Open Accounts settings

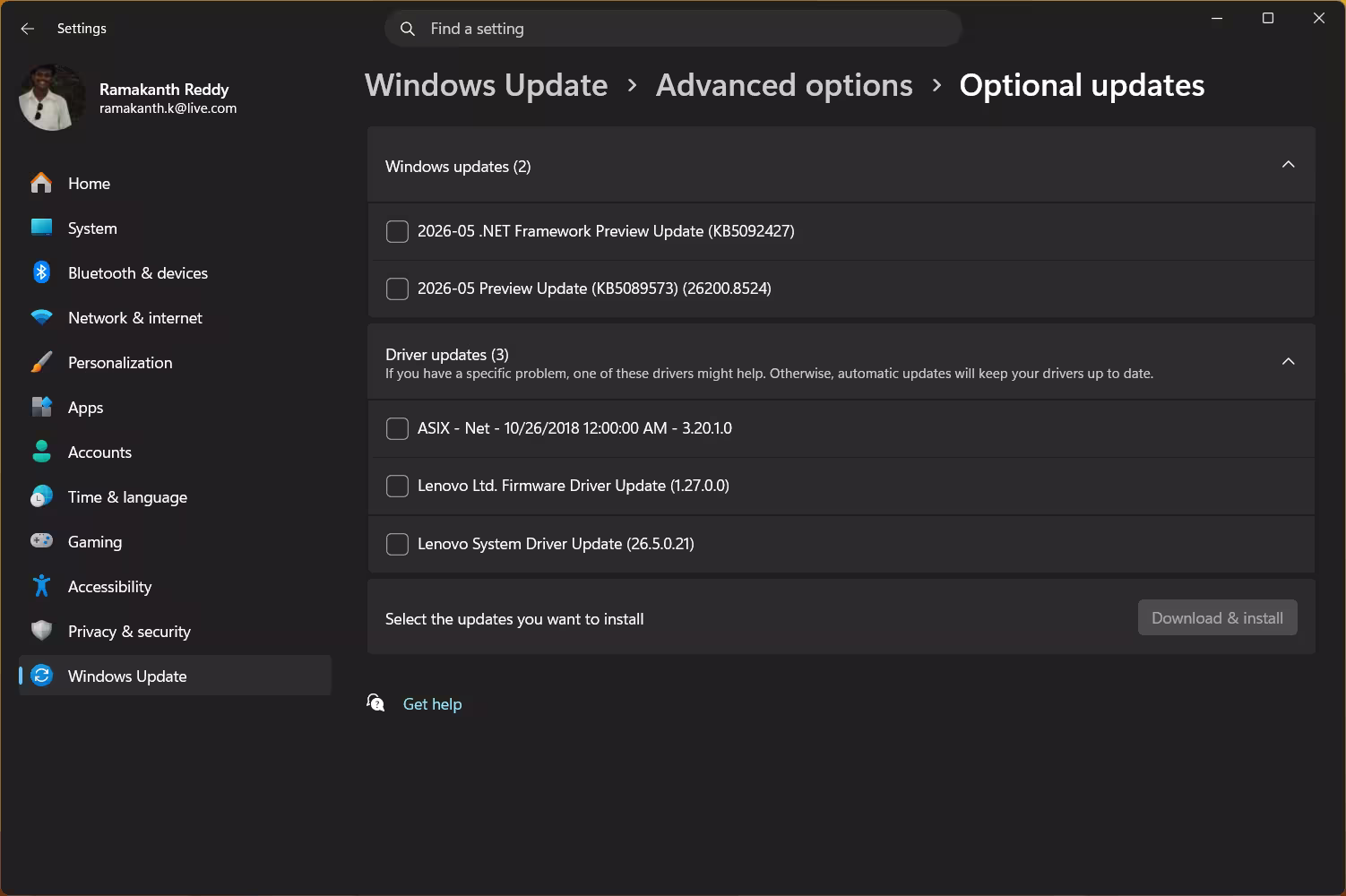(175, 452)
